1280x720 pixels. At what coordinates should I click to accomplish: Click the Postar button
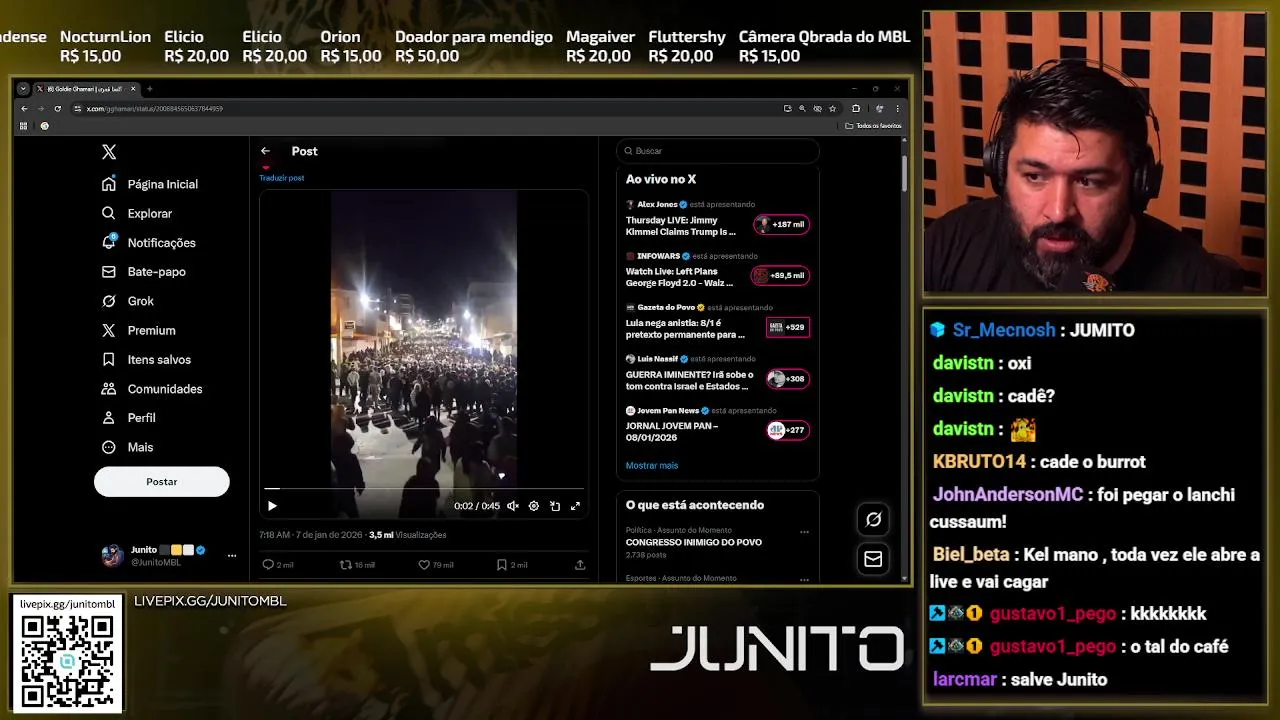point(161,482)
